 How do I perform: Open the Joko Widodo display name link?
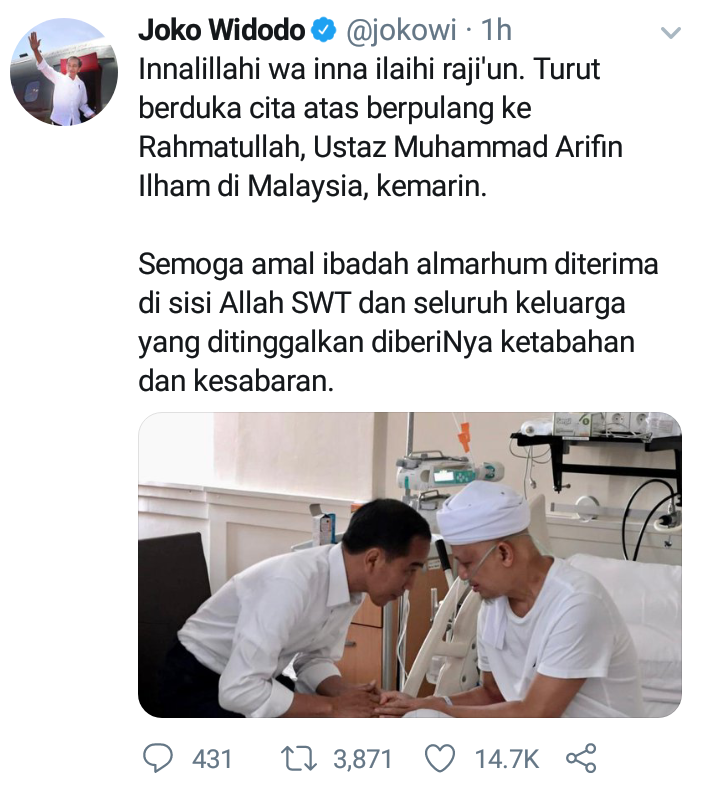coord(221,30)
